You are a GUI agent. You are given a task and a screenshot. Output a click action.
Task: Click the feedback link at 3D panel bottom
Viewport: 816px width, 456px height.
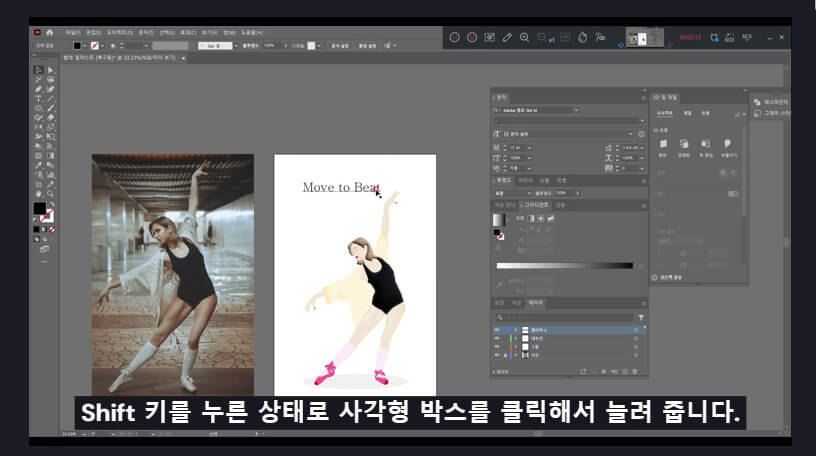coord(668,277)
